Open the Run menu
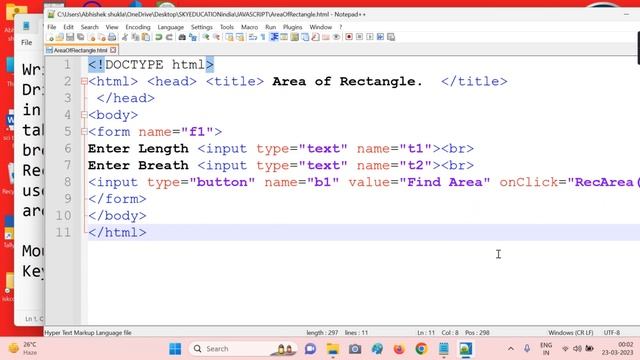The image size is (640, 360). coord(270,27)
